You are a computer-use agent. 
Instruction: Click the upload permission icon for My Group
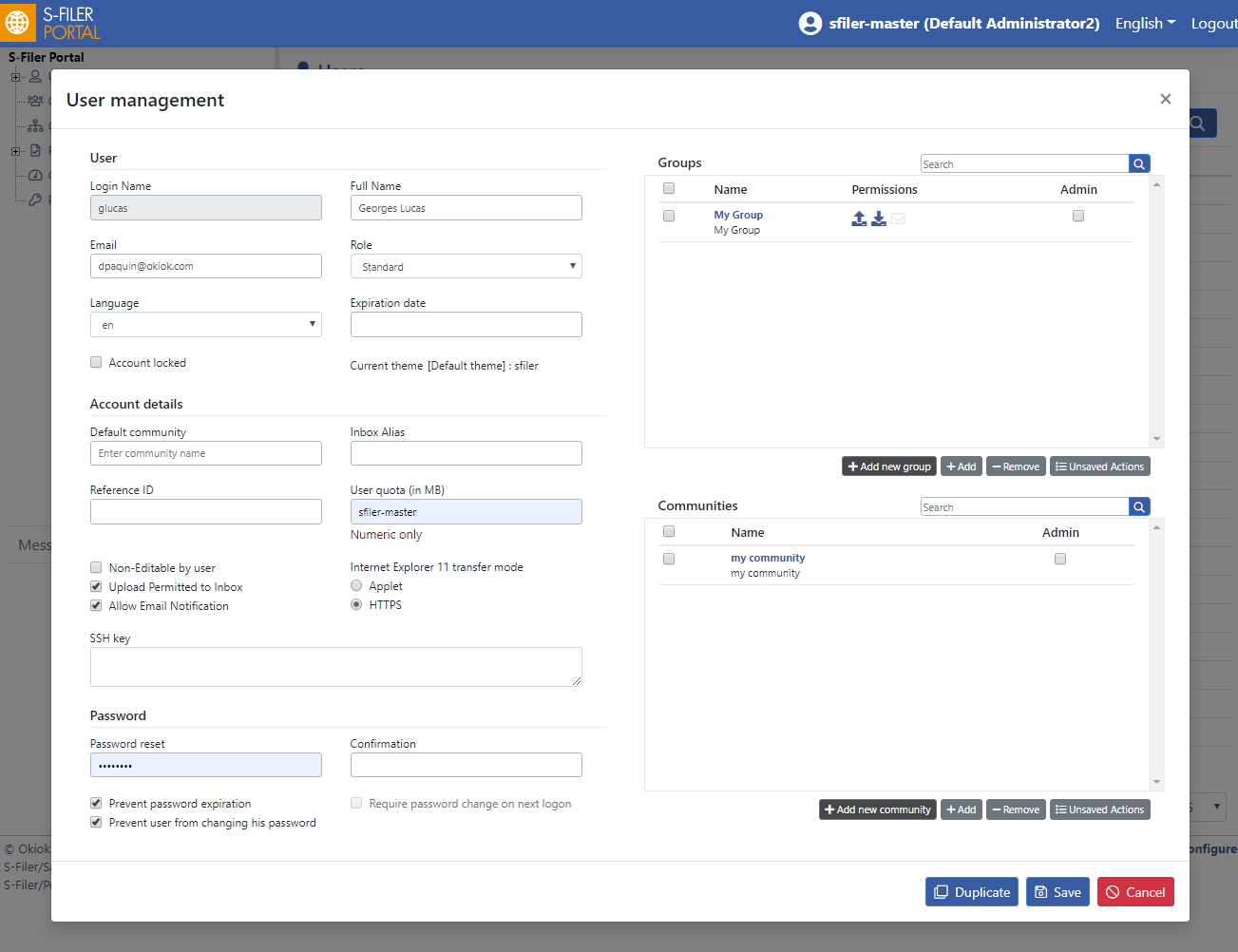coord(859,219)
